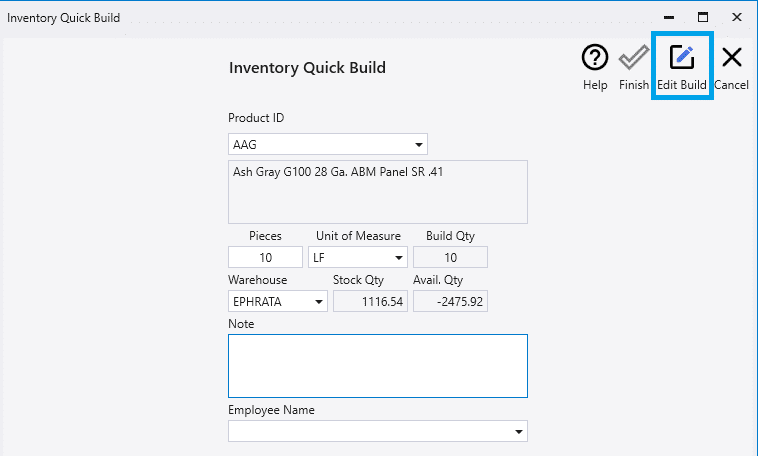Click the Employee Name field
Screen dimensions: 758x456
pos(378,431)
